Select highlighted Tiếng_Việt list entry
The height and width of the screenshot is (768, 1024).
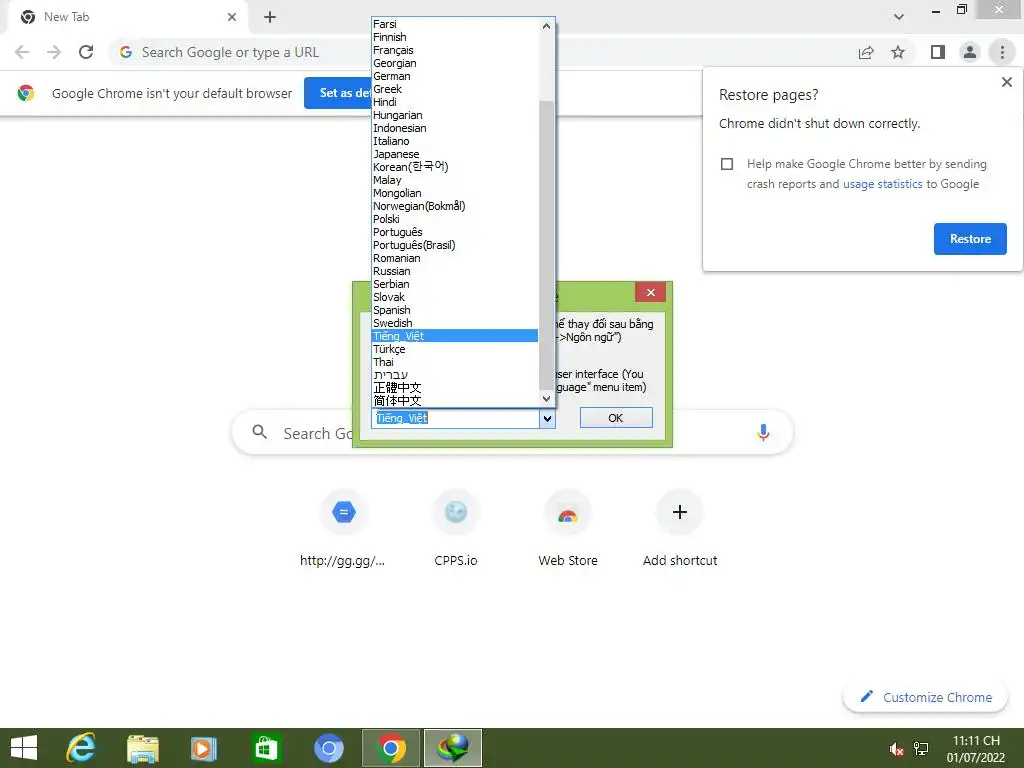tap(455, 336)
